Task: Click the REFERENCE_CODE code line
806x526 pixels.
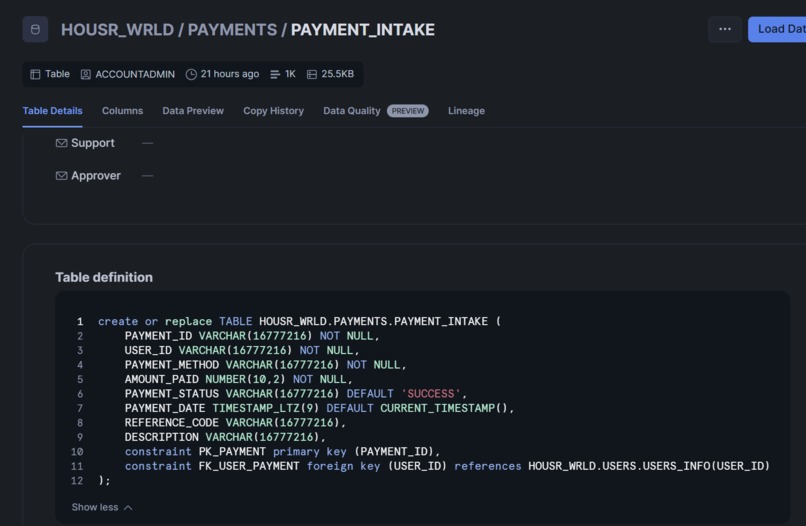Action: (235, 423)
